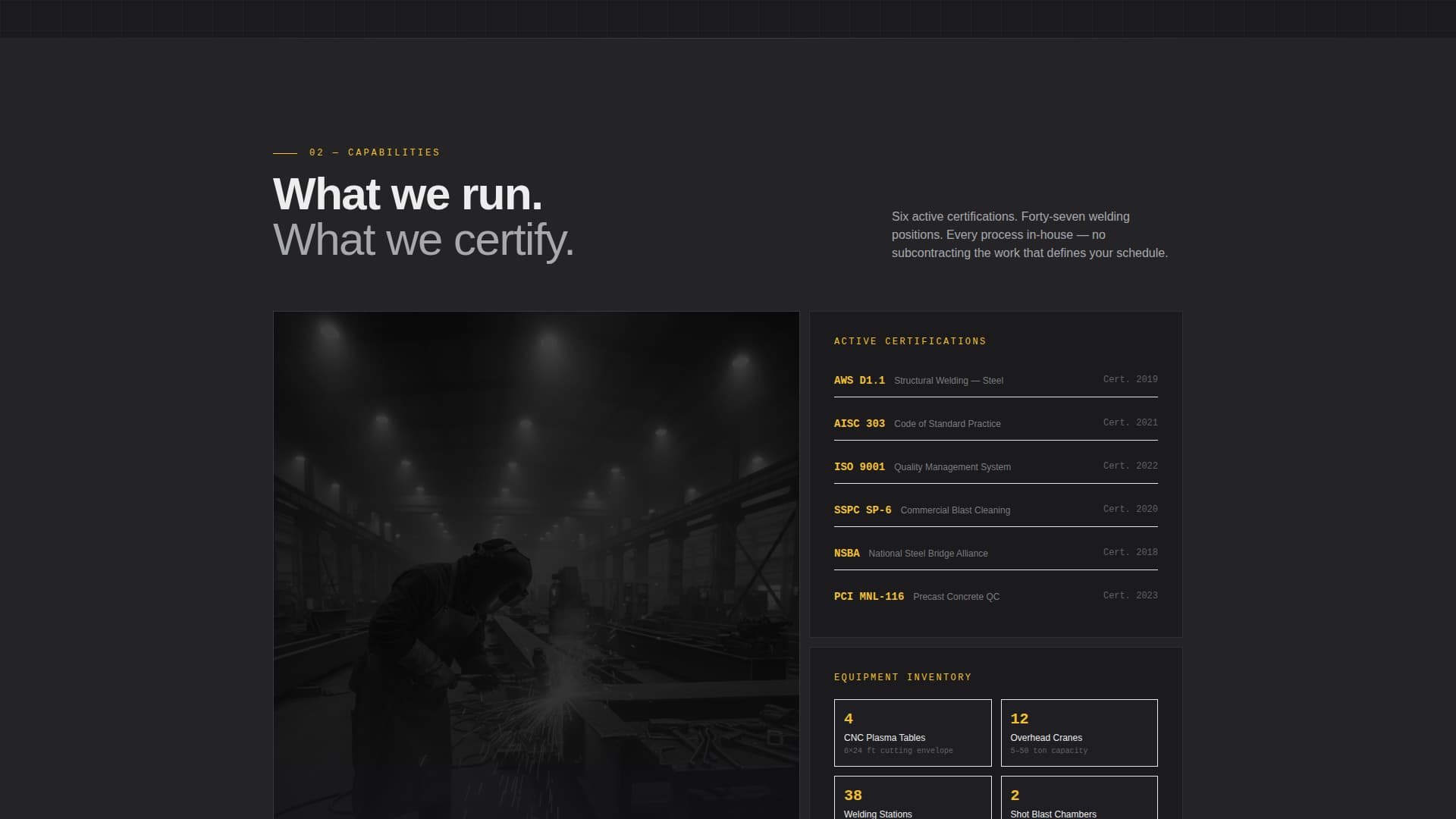The image size is (1456, 819).
Task: Click the 5-50 ton capacity label
Action: tap(1047, 750)
